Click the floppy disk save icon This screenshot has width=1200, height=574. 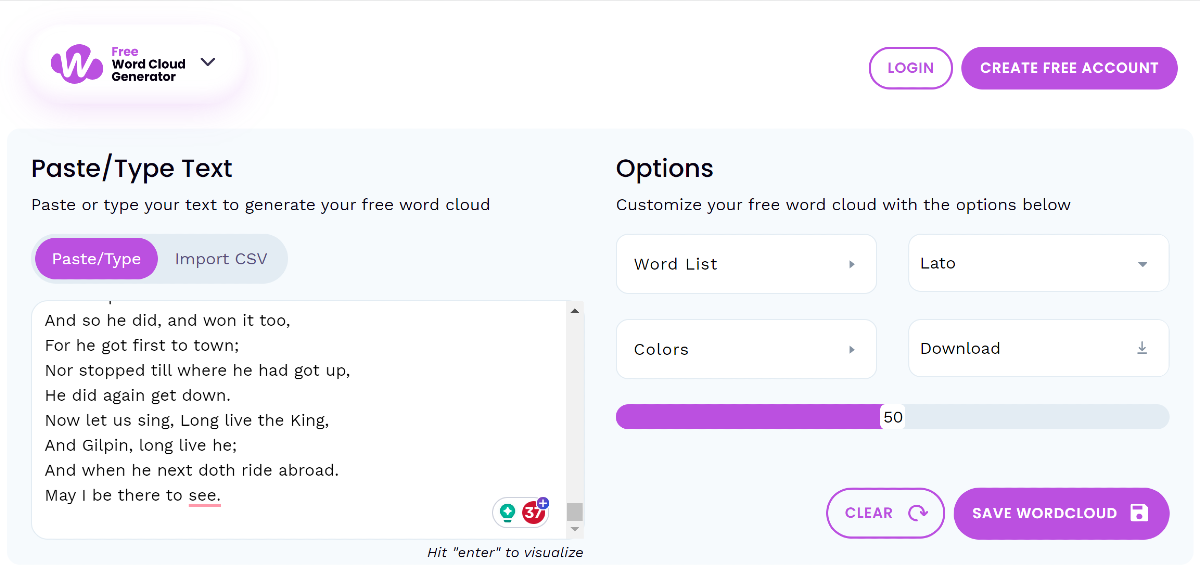(x=1139, y=513)
